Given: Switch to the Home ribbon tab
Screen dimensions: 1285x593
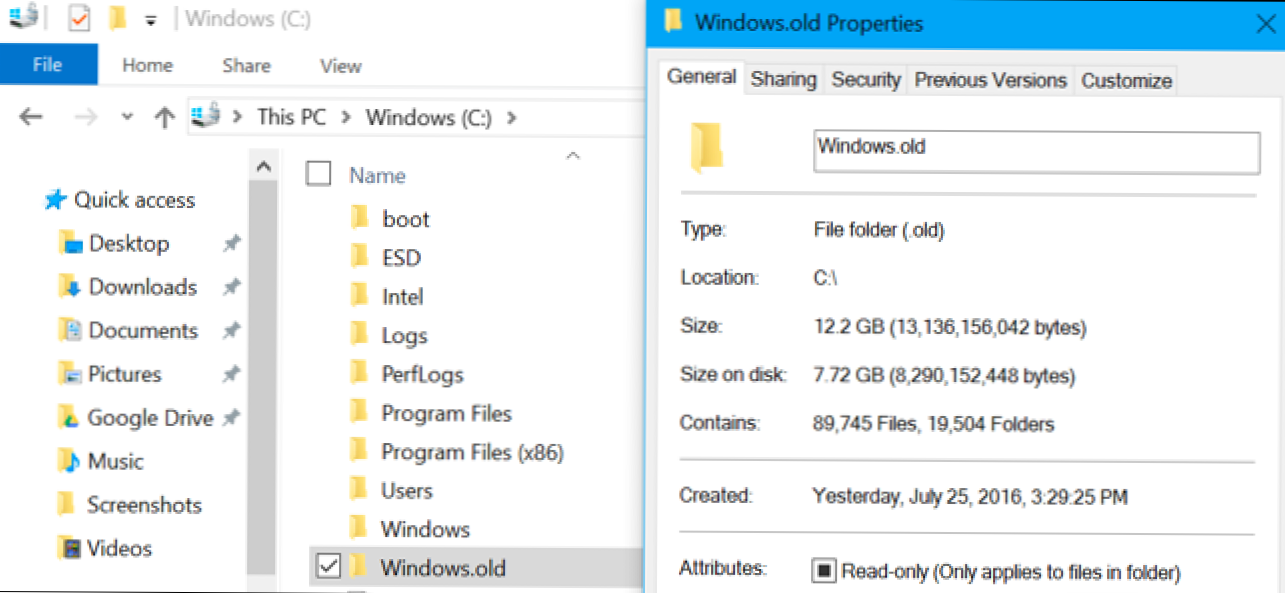Looking at the screenshot, I should pos(147,66).
